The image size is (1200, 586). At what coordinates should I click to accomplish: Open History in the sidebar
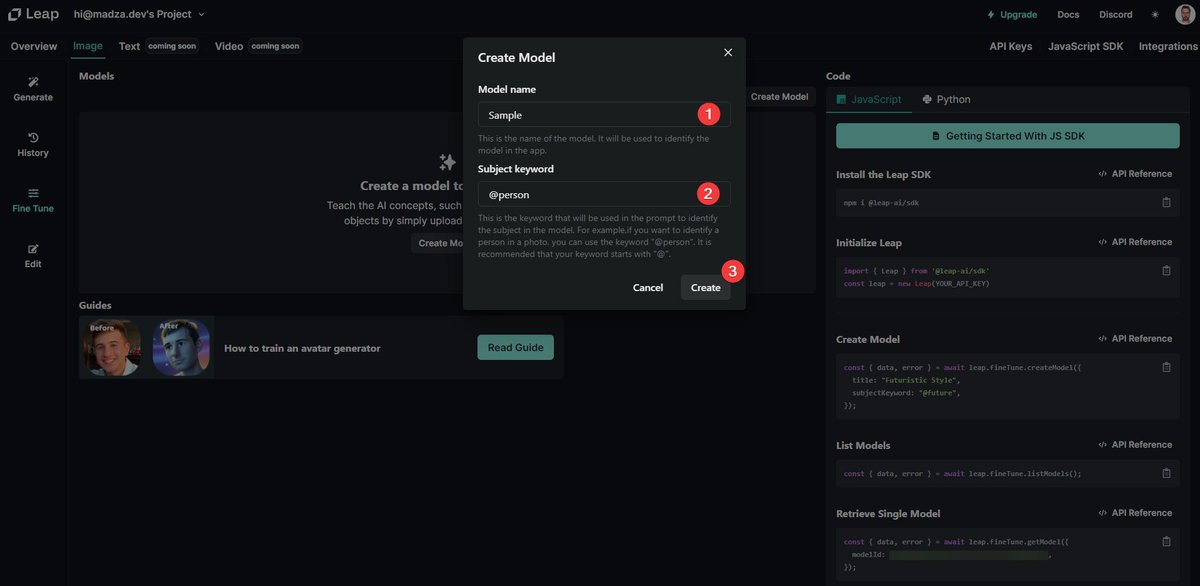33,145
